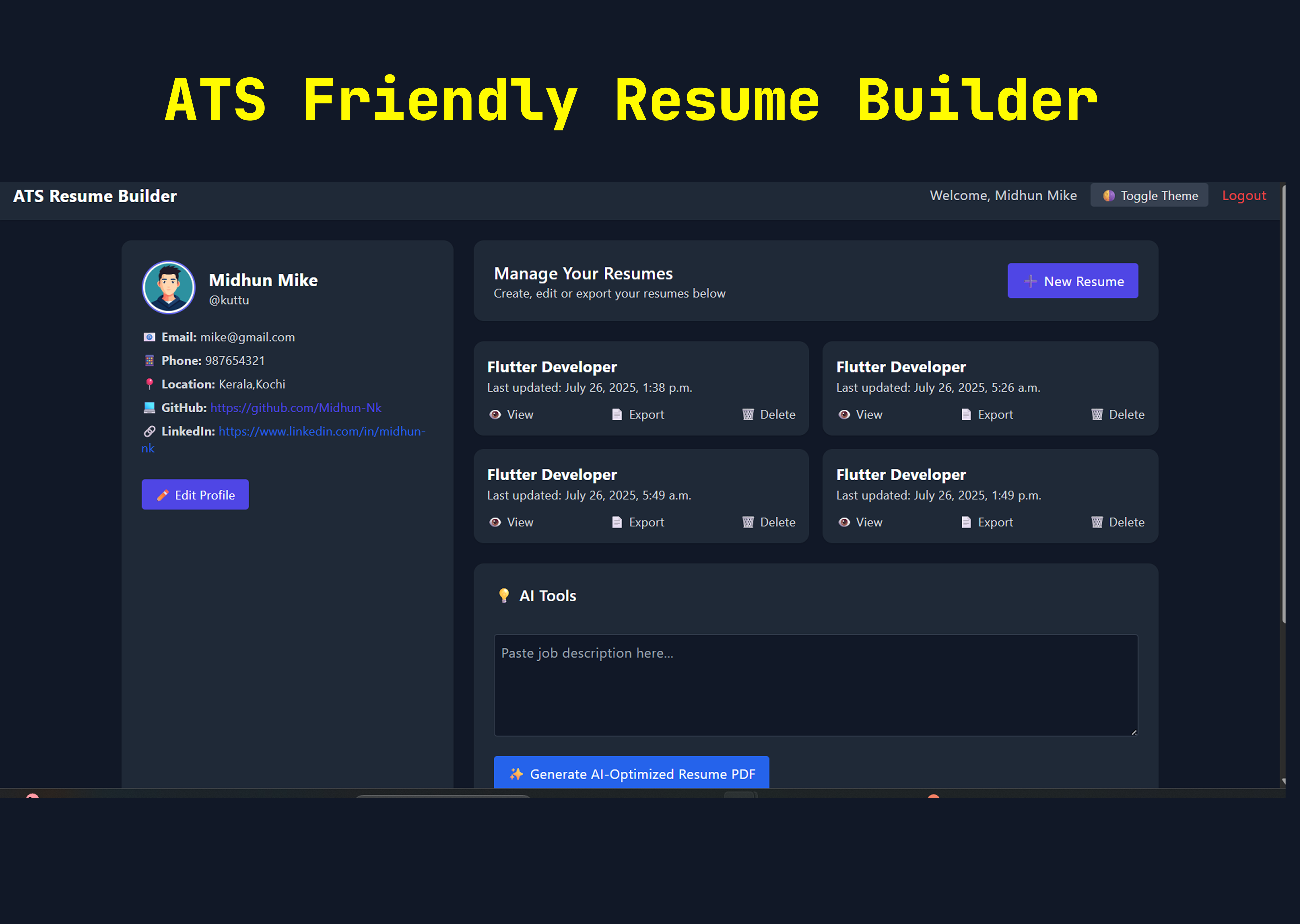Click the ATS Resume Builder navbar brand
The height and width of the screenshot is (924, 1300).
pyautogui.click(x=95, y=196)
